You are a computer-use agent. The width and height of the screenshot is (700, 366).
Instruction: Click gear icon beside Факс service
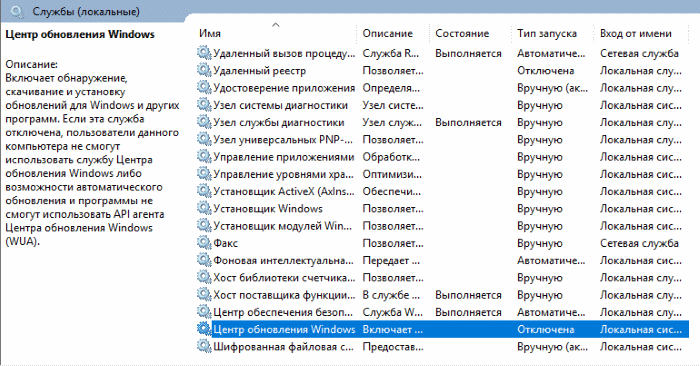tap(204, 243)
